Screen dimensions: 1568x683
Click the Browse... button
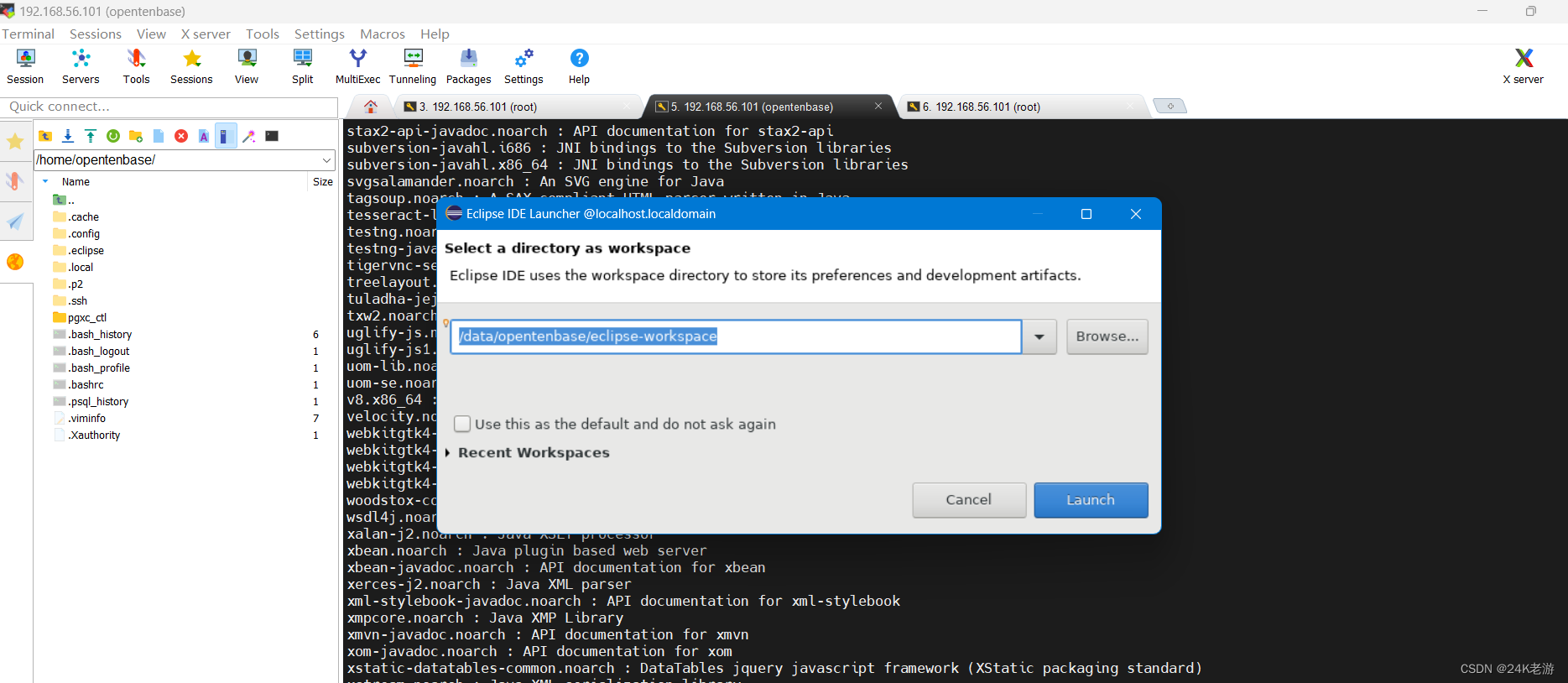point(1107,336)
